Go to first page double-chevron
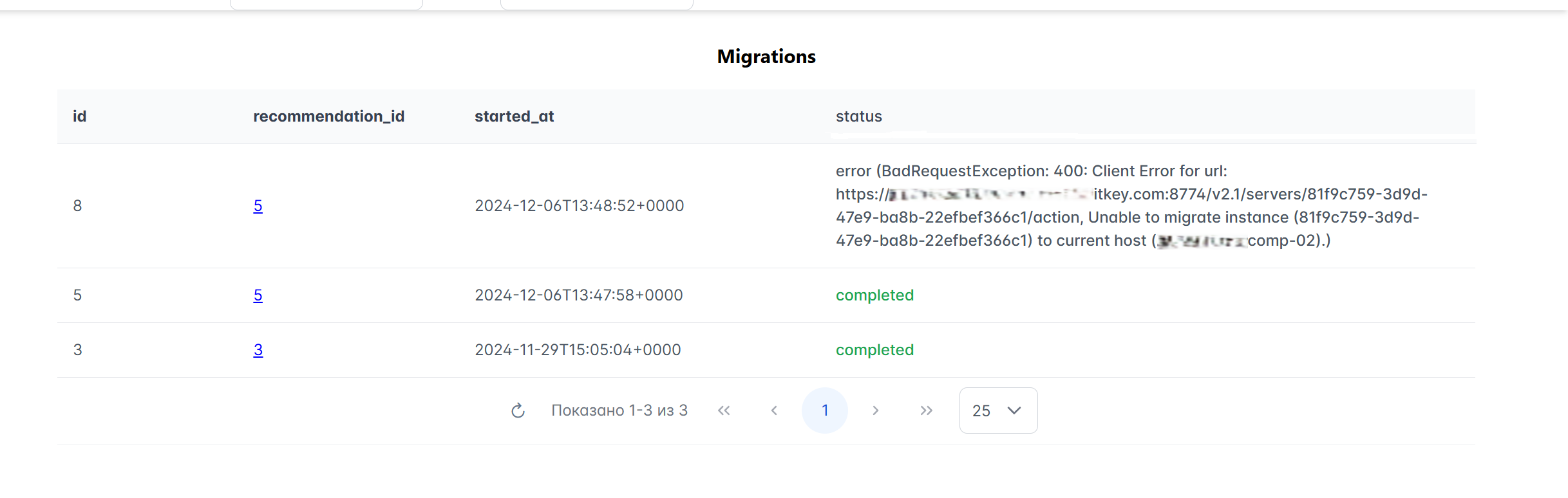The width and height of the screenshot is (1568, 498). [x=724, y=410]
